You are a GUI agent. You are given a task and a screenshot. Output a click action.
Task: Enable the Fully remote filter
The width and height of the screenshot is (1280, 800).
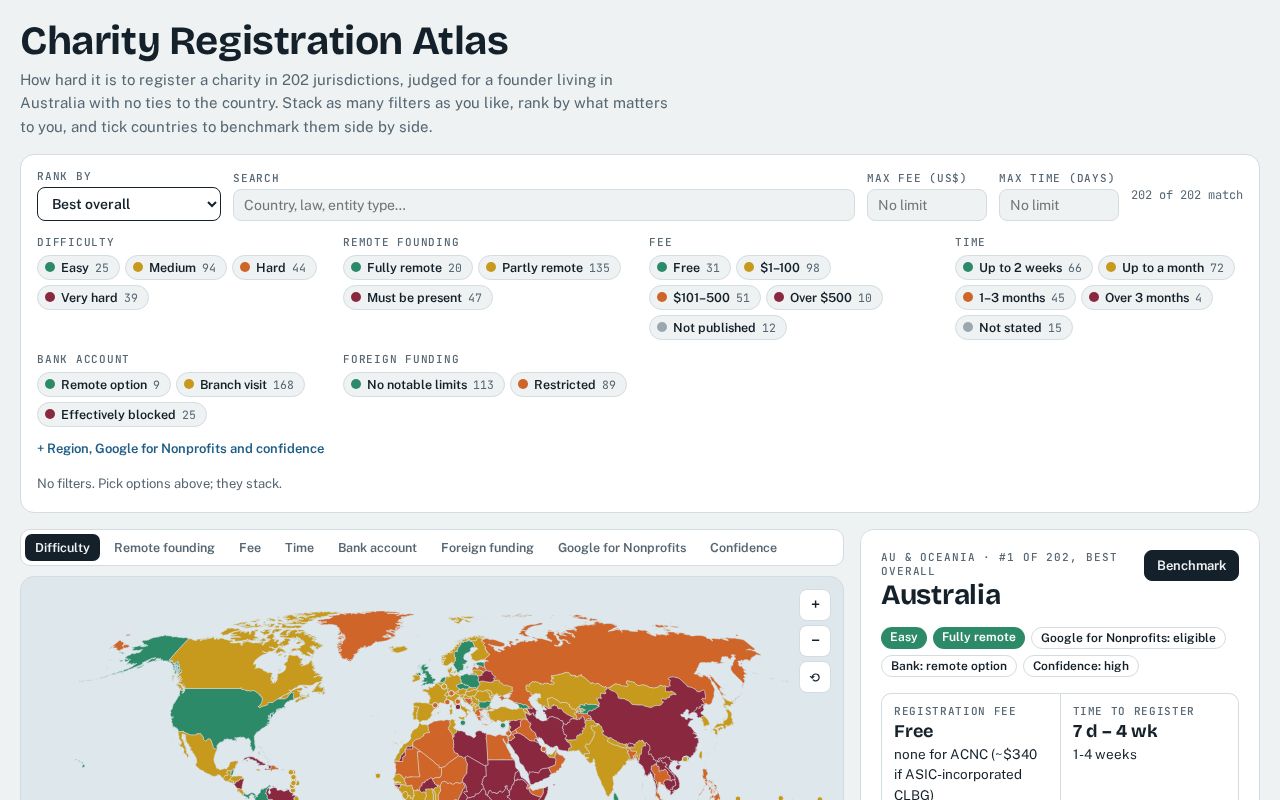tap(408, 268)
